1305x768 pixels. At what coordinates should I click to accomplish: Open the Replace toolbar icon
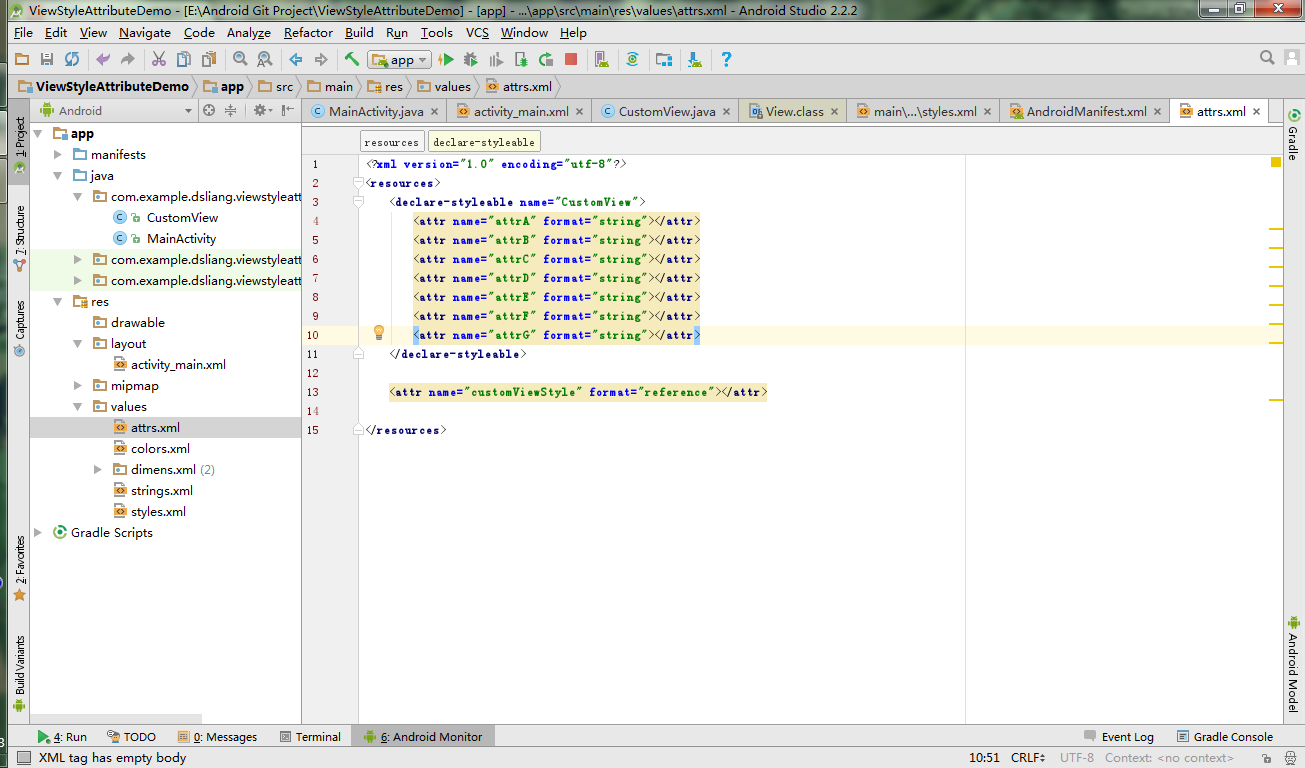coord(264,59)
